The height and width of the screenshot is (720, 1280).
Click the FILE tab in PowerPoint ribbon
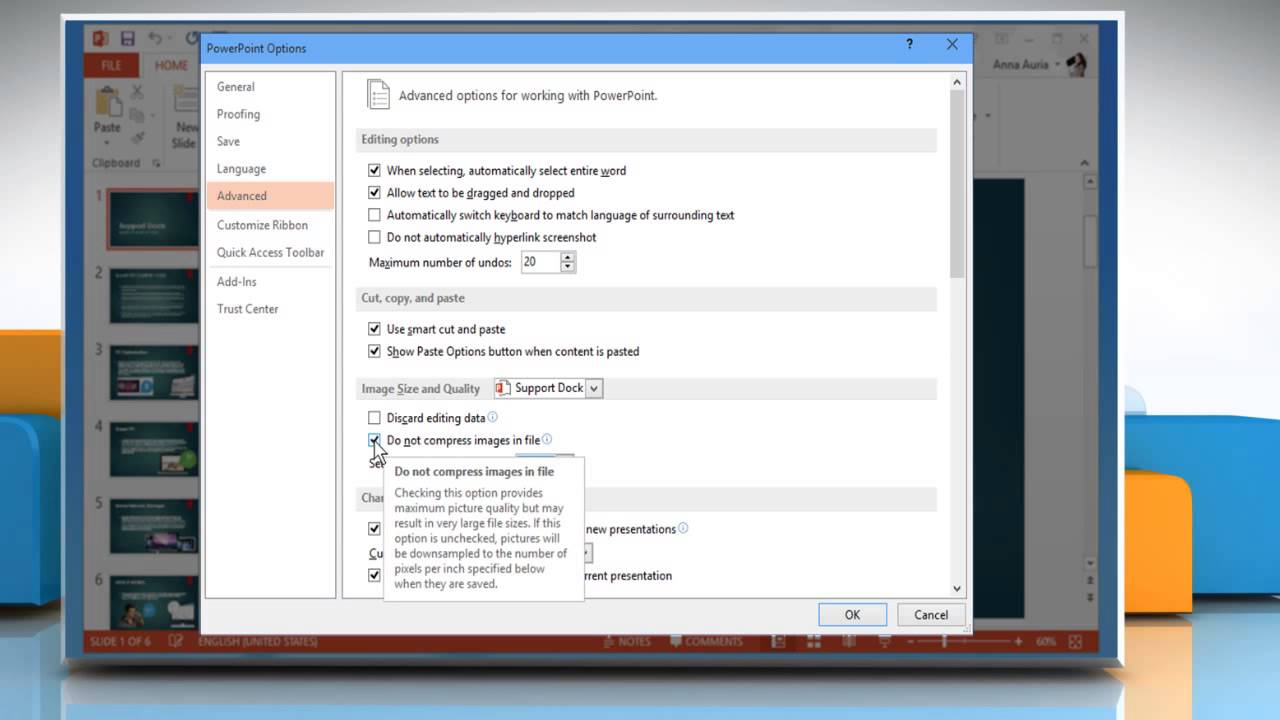click(111, 66)
